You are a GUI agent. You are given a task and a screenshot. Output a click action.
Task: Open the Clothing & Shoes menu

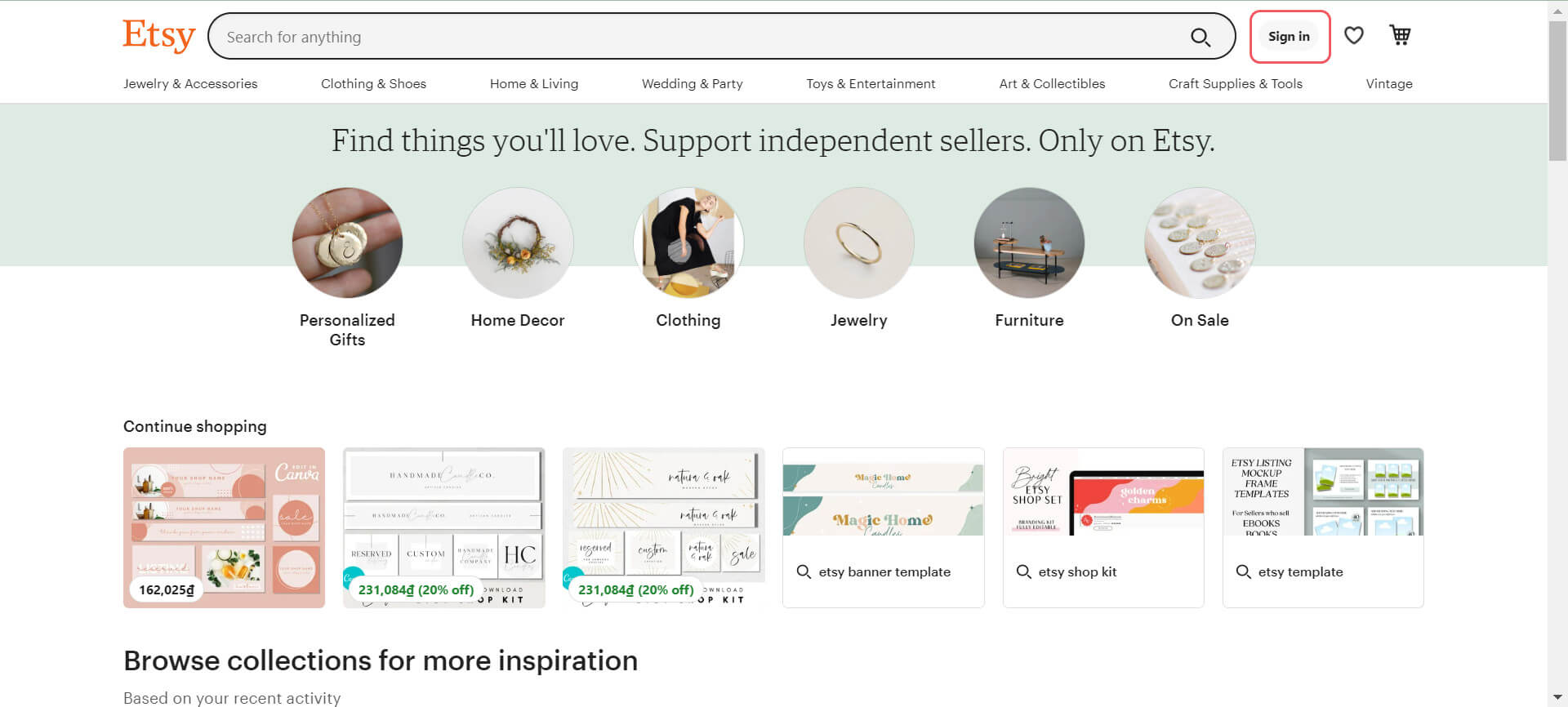[x=373, y=83]
